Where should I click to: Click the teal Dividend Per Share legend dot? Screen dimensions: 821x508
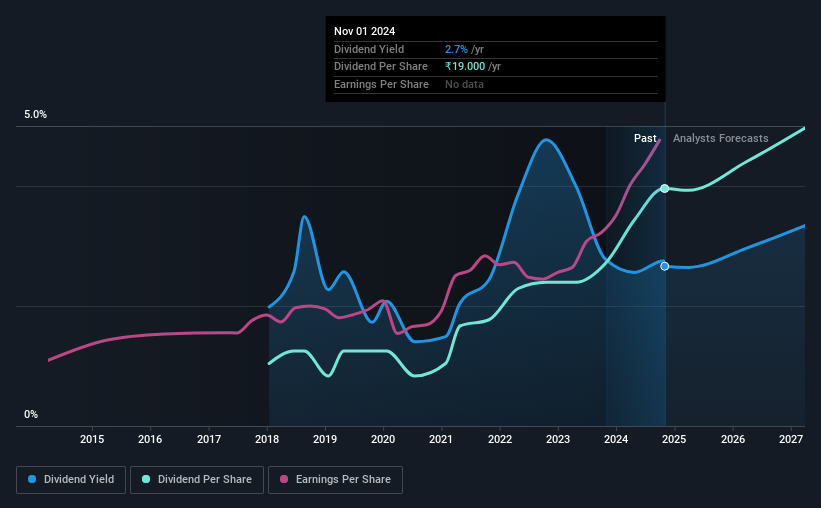146,479
